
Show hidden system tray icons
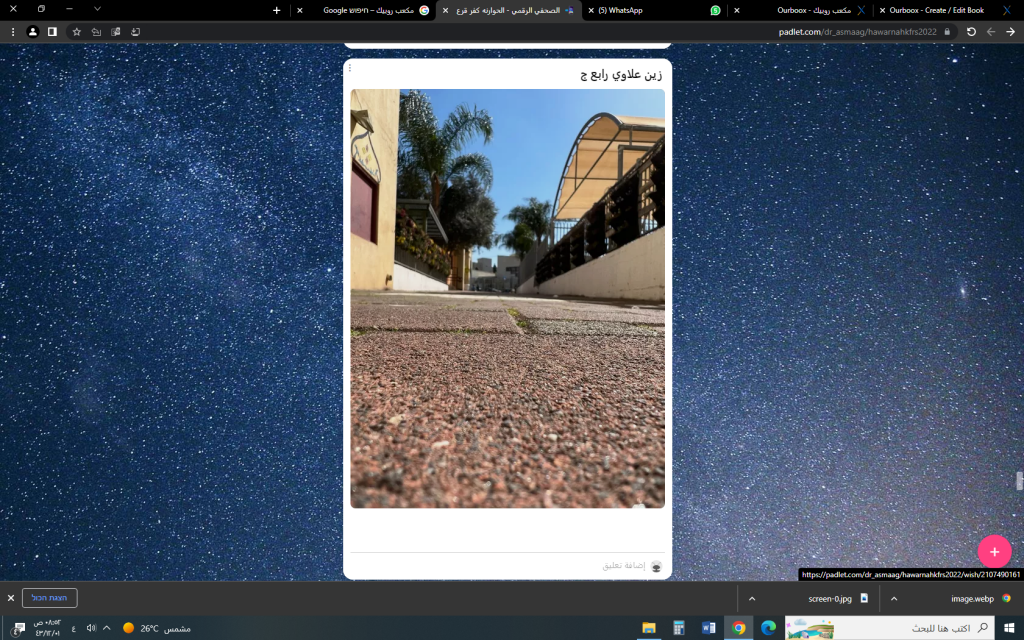point(107,628)
